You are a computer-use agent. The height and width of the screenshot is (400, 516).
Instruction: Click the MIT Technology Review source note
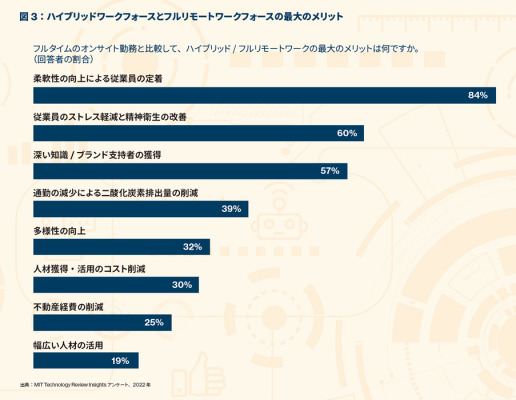[85, 385]
